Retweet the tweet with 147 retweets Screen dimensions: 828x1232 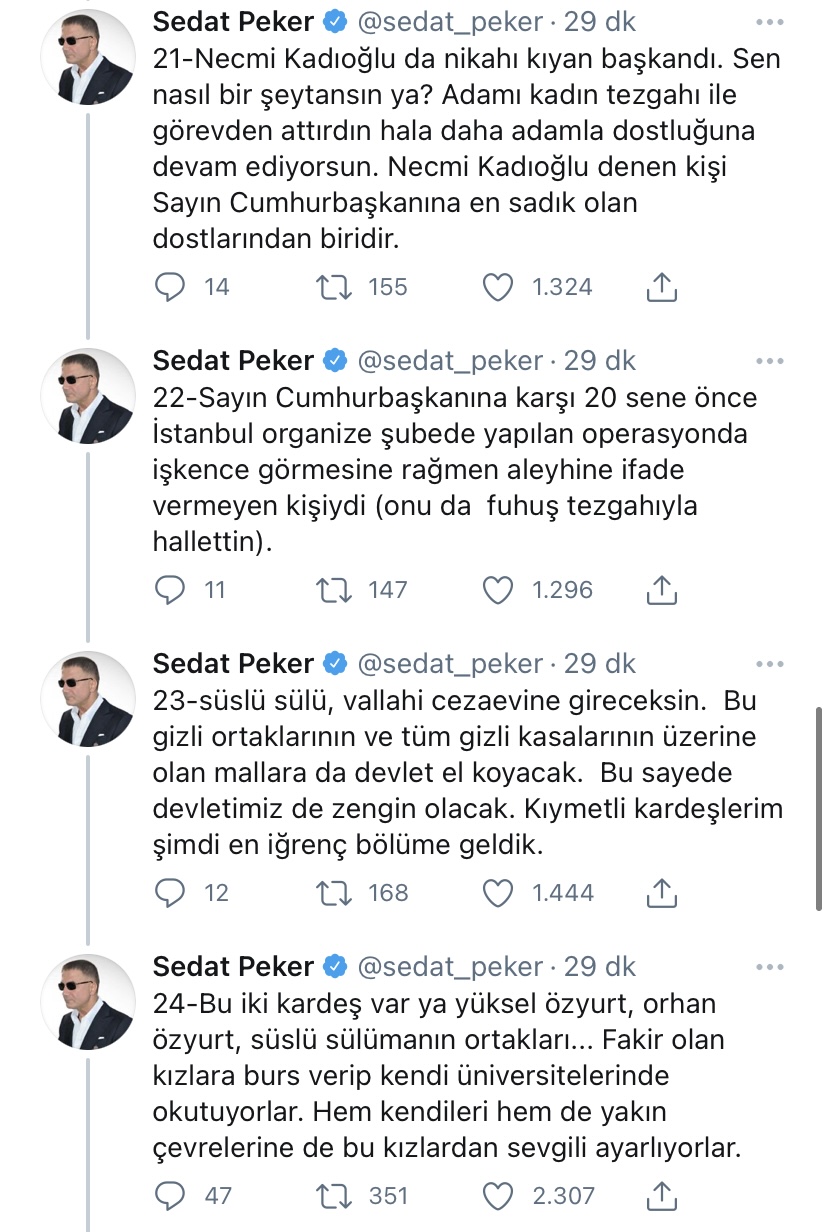point(333,590)
